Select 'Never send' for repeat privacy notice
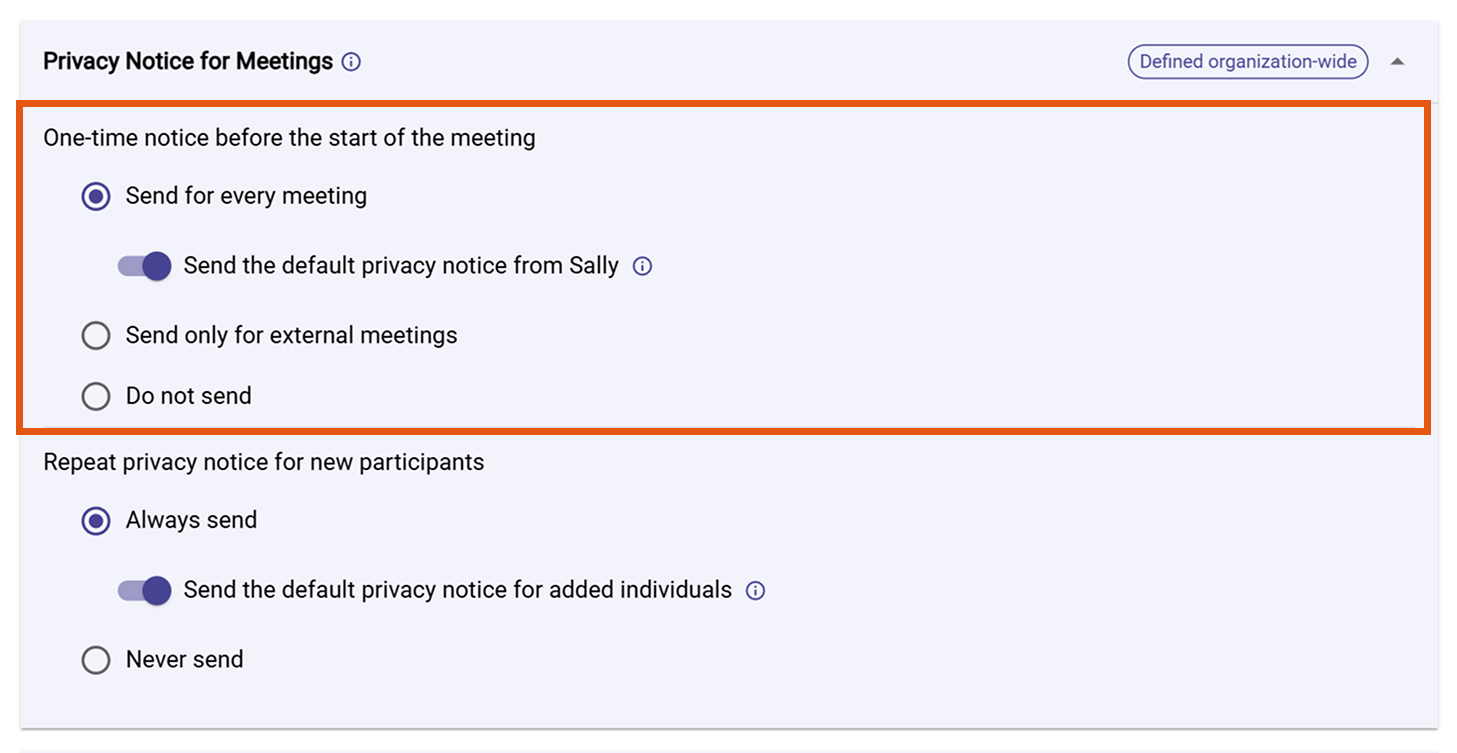The image size is (1457, 753). click(96, 659)
